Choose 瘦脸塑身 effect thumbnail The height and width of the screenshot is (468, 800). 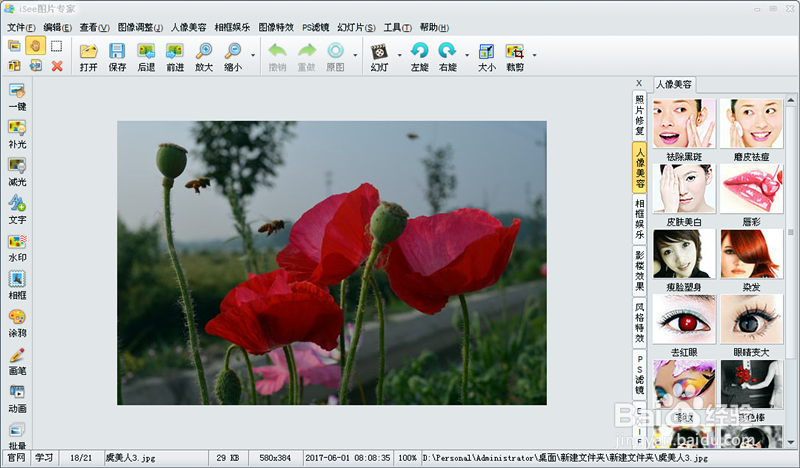(684, 254)
